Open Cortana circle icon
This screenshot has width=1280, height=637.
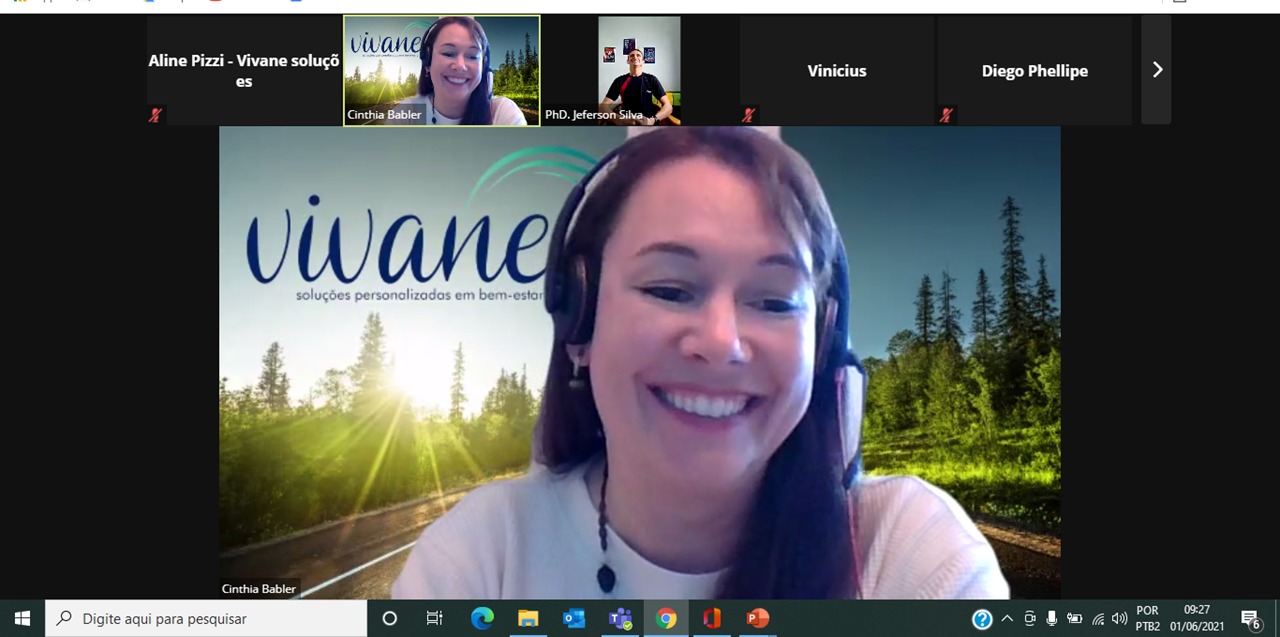(x=390, y=619)
